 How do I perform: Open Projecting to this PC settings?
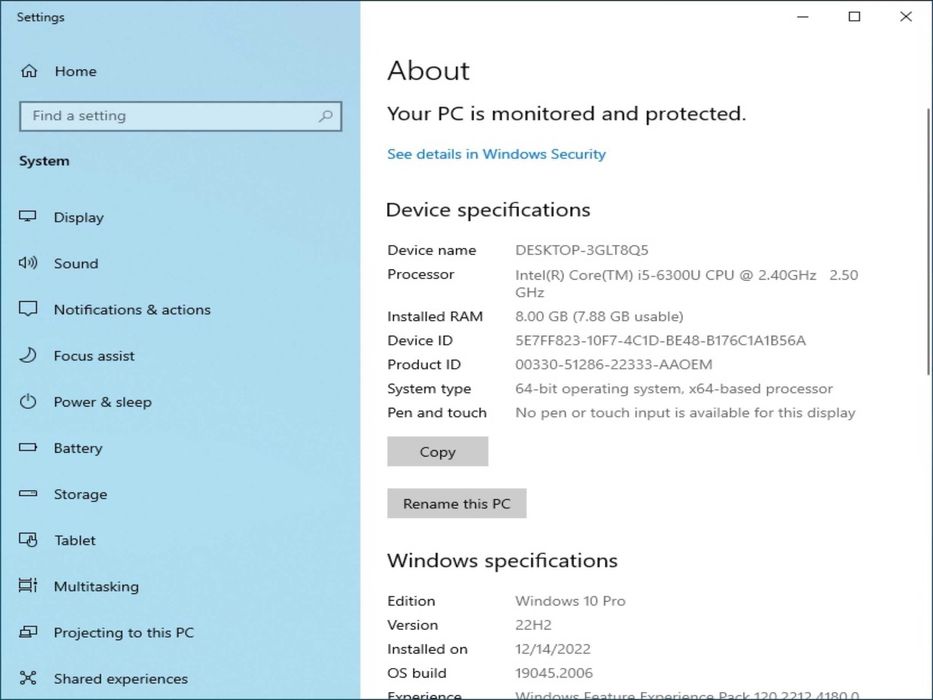coord(123,632)
